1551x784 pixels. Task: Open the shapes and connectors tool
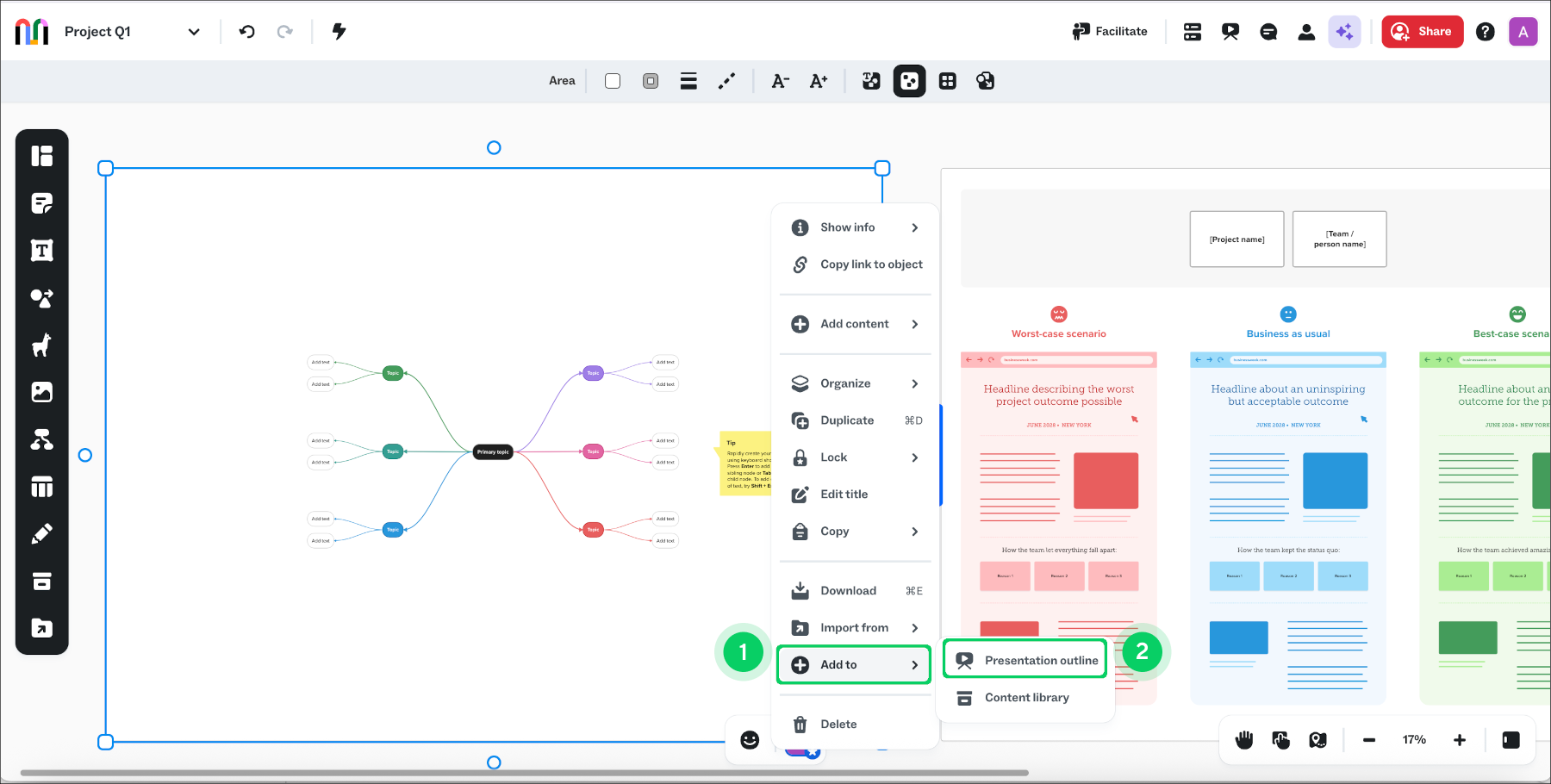coord(41,298)
